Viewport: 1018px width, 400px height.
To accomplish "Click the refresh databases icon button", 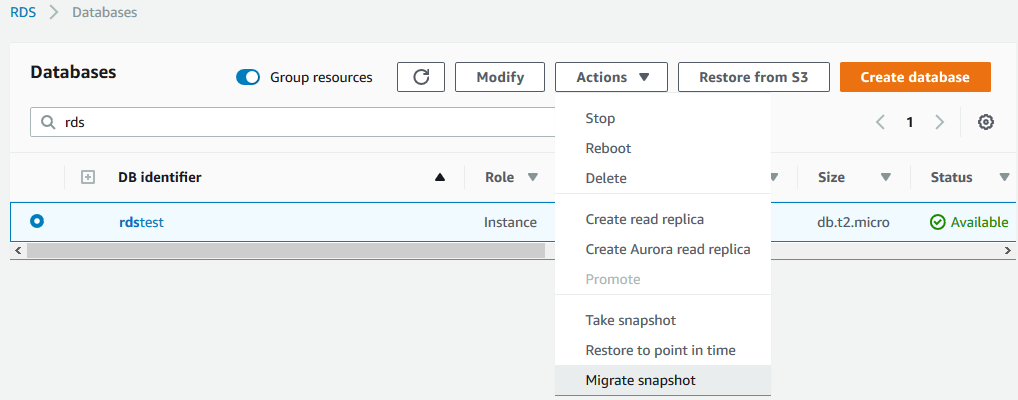I will (x=421, y=77).
